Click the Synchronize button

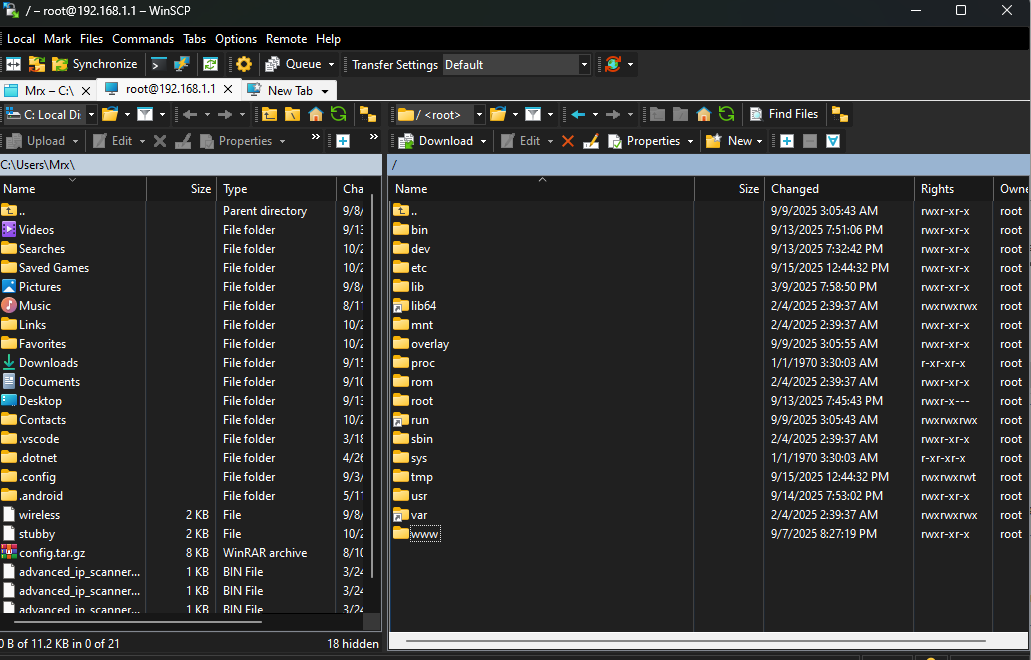pos(95,64)
